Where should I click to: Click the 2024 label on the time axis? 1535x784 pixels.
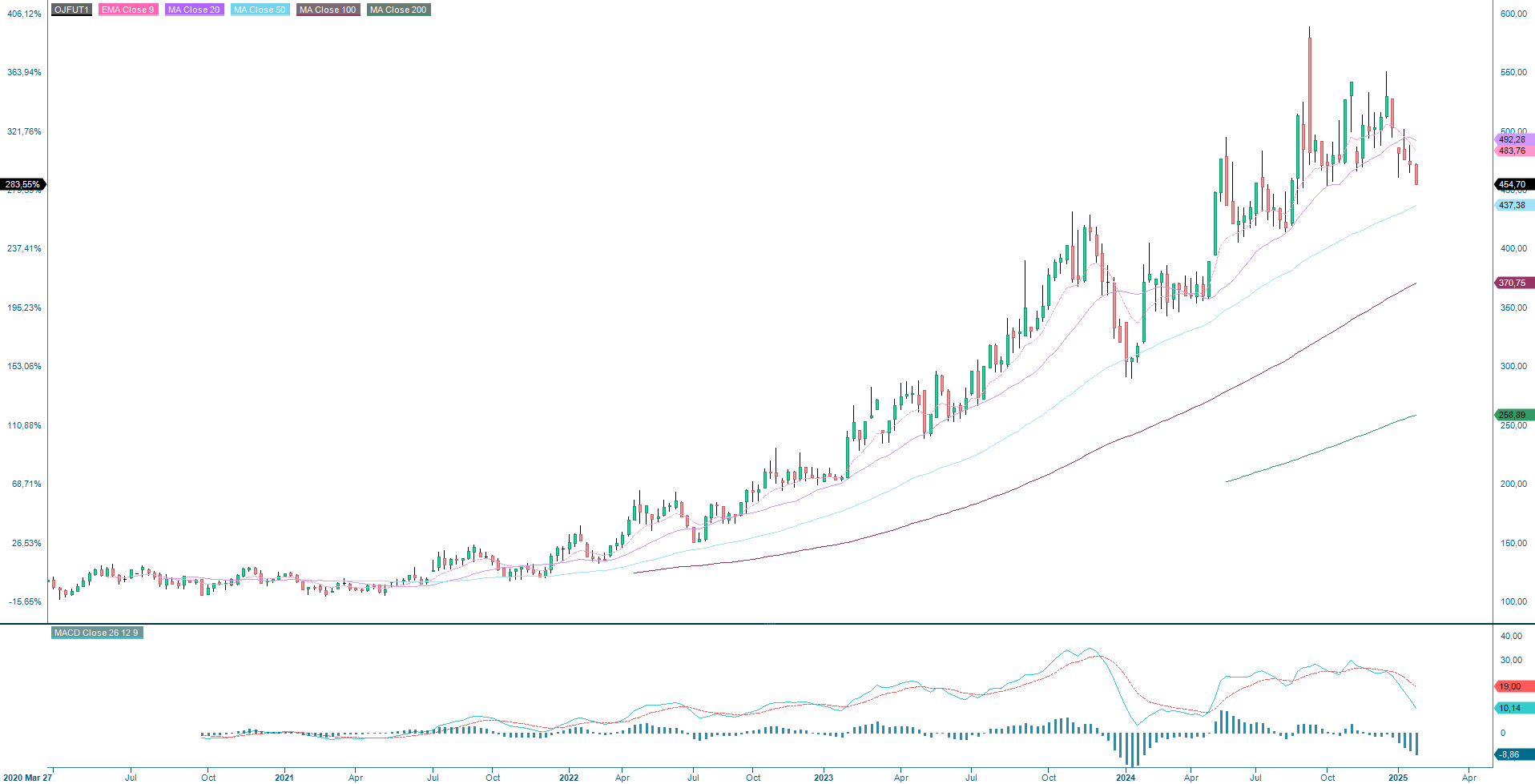[1126, 777]
